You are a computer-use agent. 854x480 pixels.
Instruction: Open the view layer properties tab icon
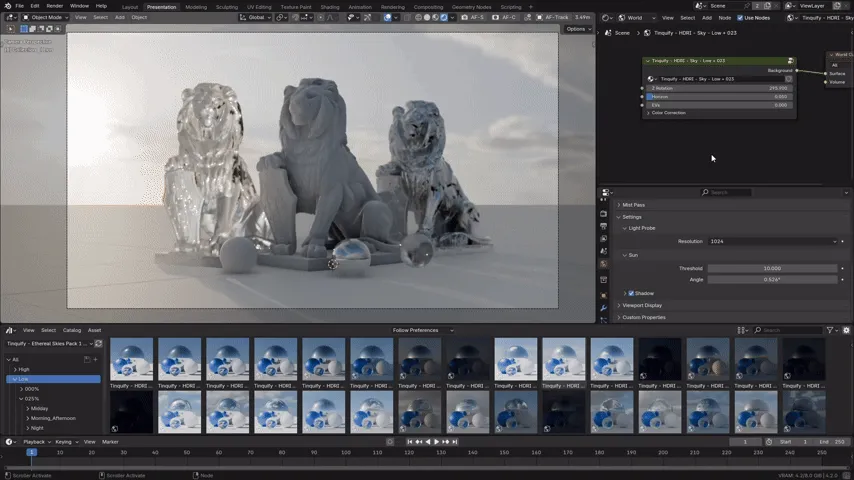(603, 239)
